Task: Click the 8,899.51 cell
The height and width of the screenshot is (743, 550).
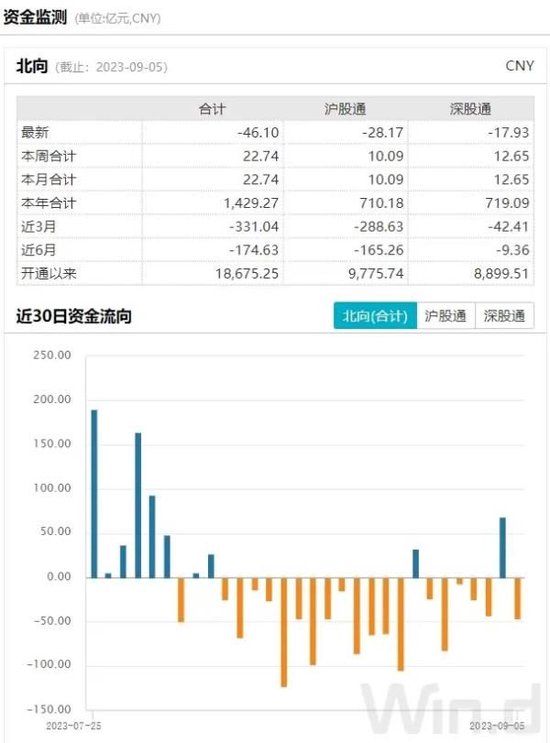Action: pyautogui.click(x=501, y=274)
